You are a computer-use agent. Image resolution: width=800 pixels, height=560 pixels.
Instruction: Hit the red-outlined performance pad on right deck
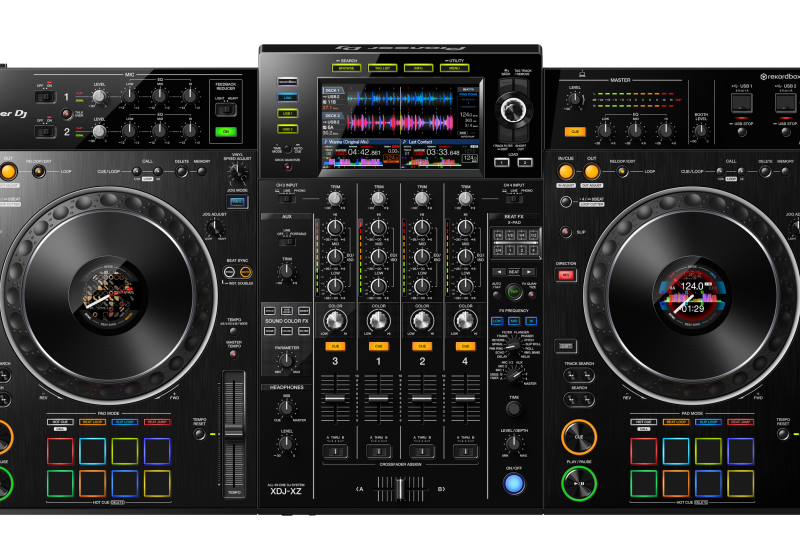[x=644, y=451]
